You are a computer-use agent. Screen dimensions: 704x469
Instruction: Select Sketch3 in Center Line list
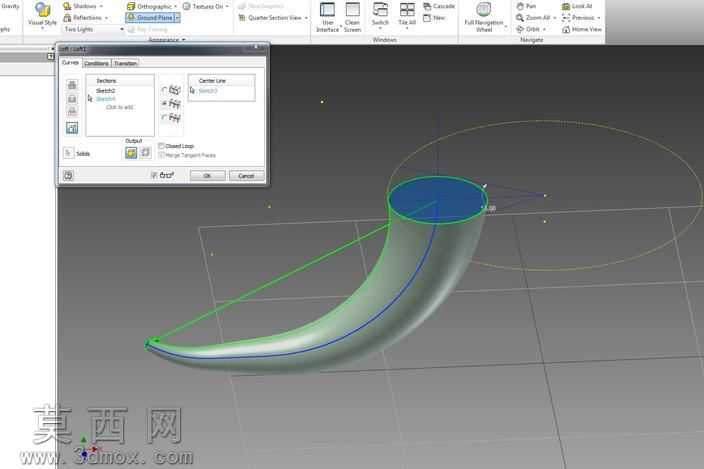pyautogui.click(x=208, y=91)
